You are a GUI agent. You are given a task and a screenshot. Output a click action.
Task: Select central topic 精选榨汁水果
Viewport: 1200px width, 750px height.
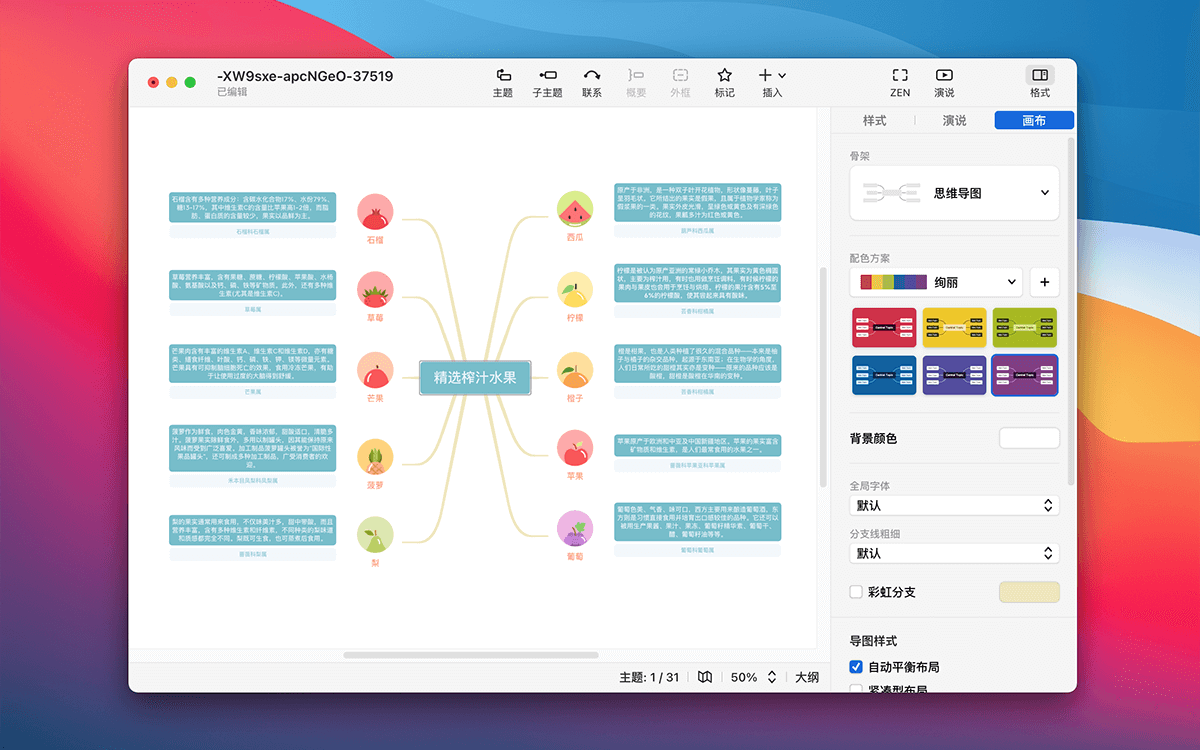475,378
